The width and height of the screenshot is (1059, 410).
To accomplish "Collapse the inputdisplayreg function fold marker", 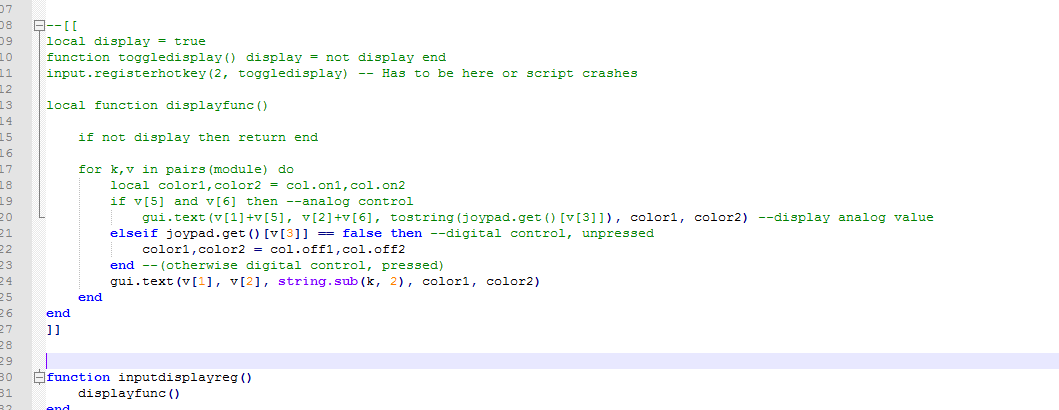I will point(39,378).
